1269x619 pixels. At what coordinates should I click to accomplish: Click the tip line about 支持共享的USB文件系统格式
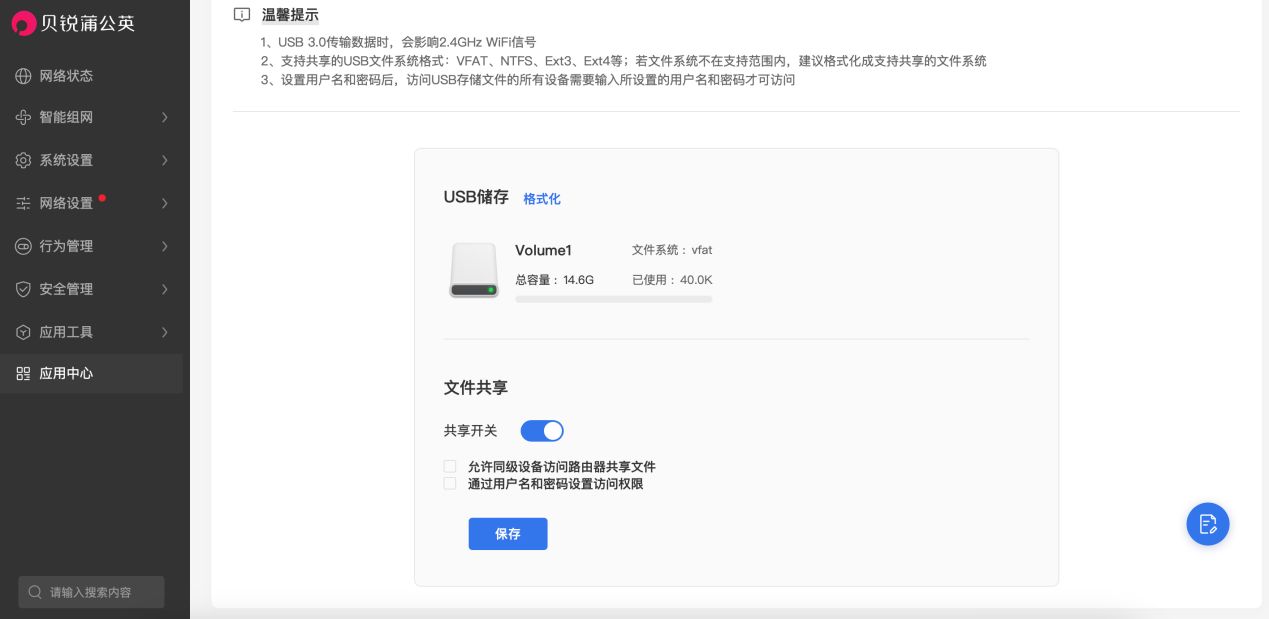point(623,61)
